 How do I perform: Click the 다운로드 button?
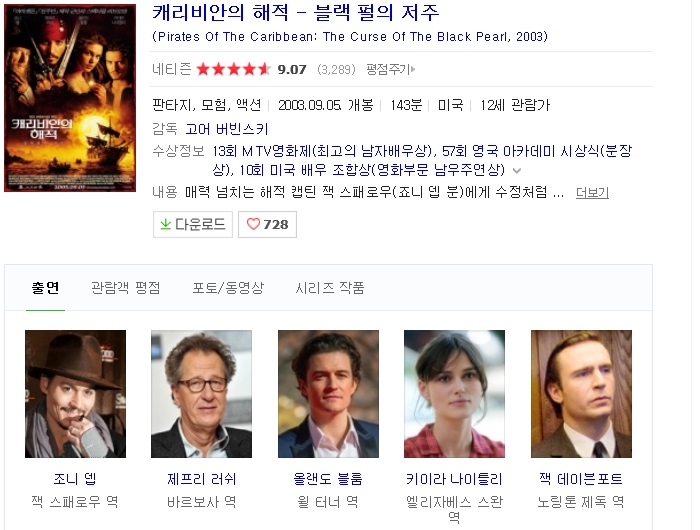(193, 224)
